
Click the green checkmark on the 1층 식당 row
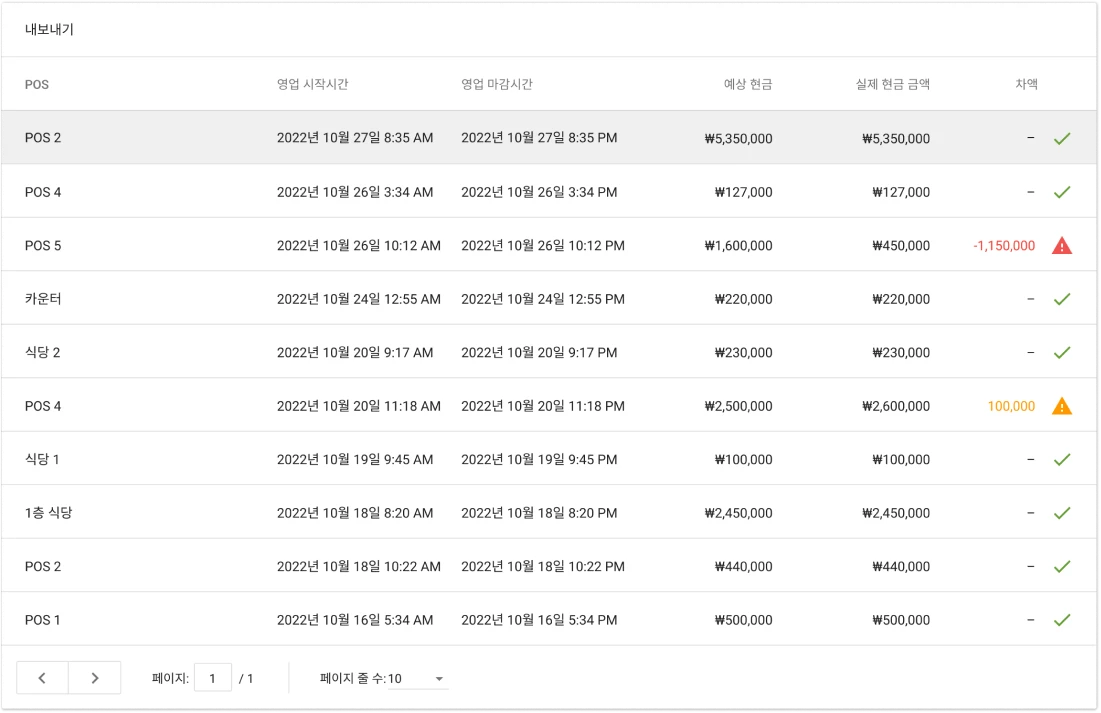(x=1062, y=512)
